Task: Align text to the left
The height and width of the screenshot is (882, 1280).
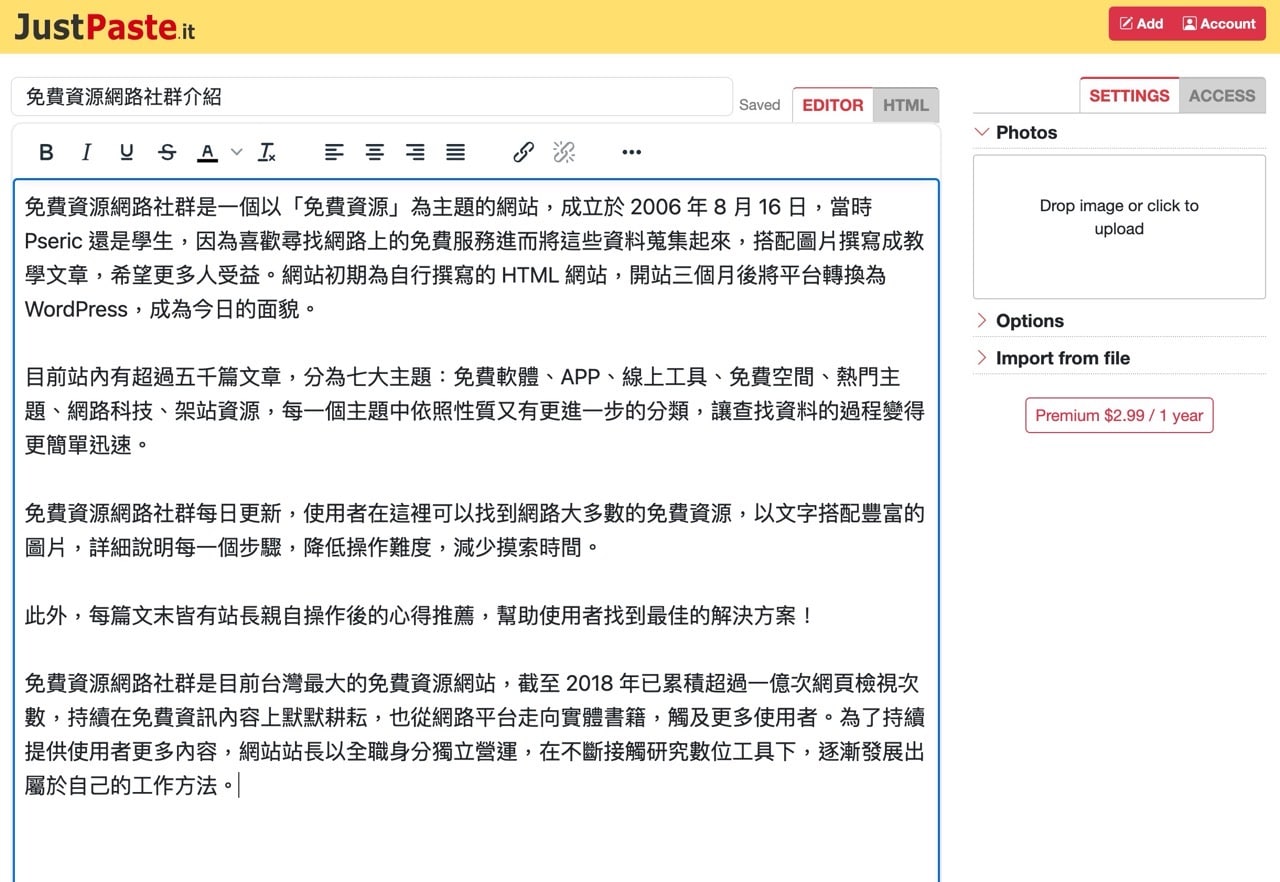Action: [x=334, y=152]
